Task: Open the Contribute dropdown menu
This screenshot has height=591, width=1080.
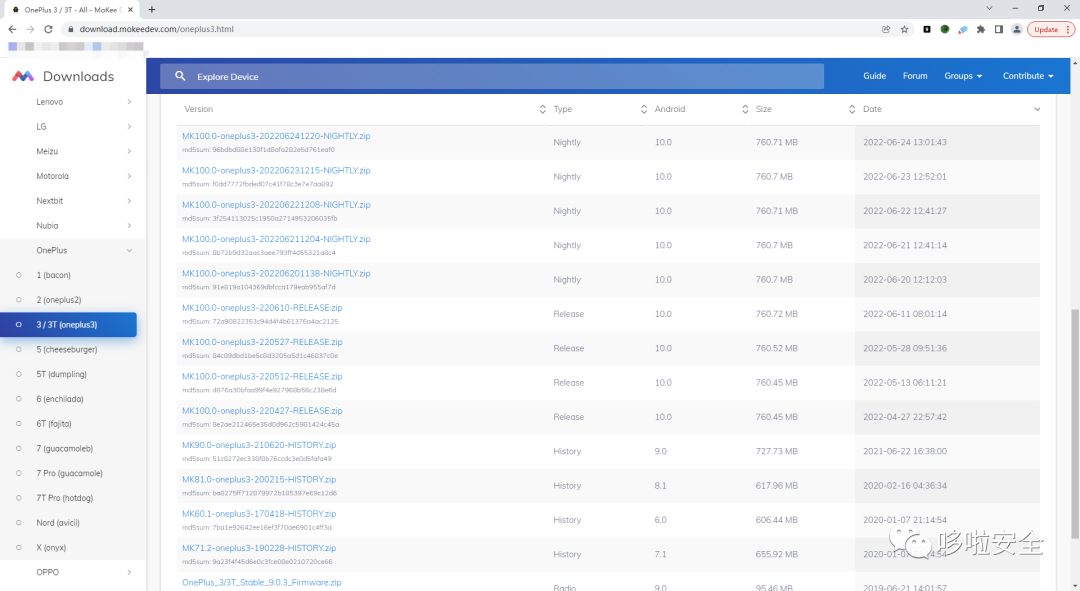Action: click(x=1028, y=76)
